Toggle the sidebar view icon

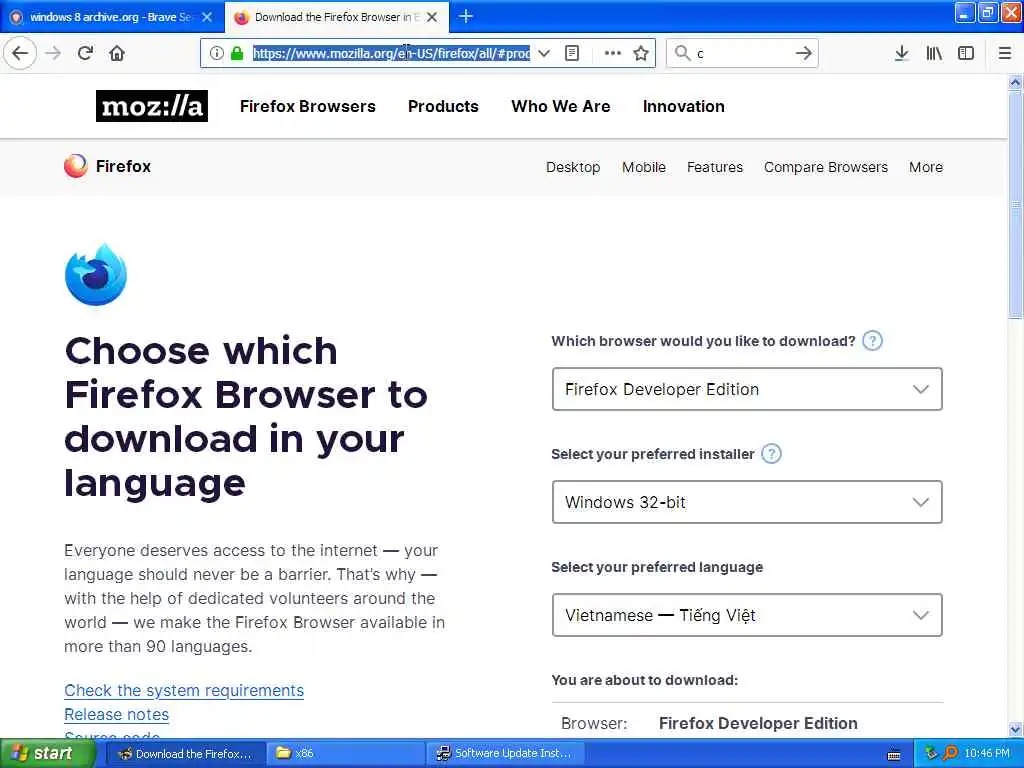pyautogui.click(x=966, y=53)
